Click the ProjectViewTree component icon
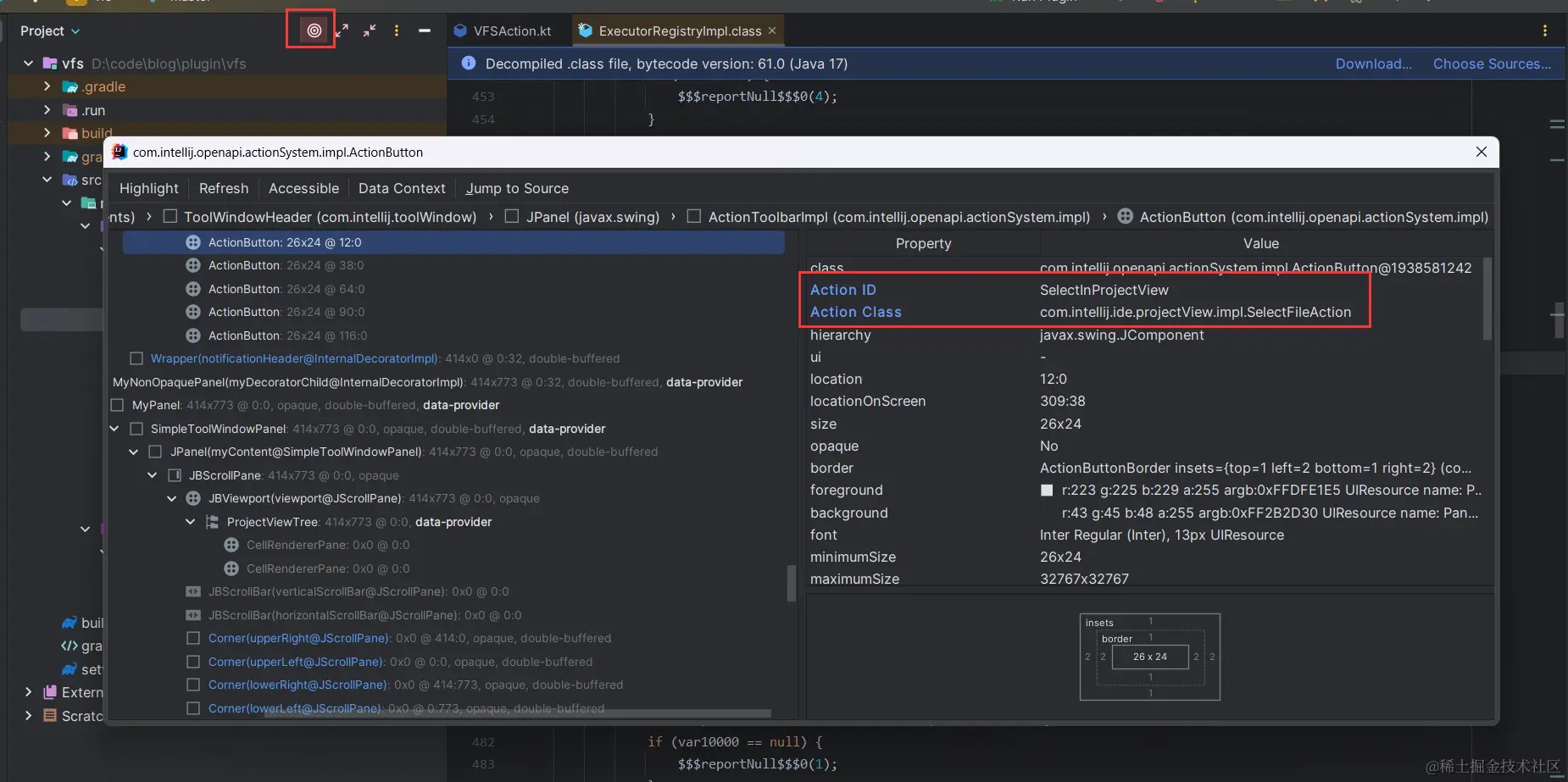This screenshot has width=1568, height=782. click(212, 522)
